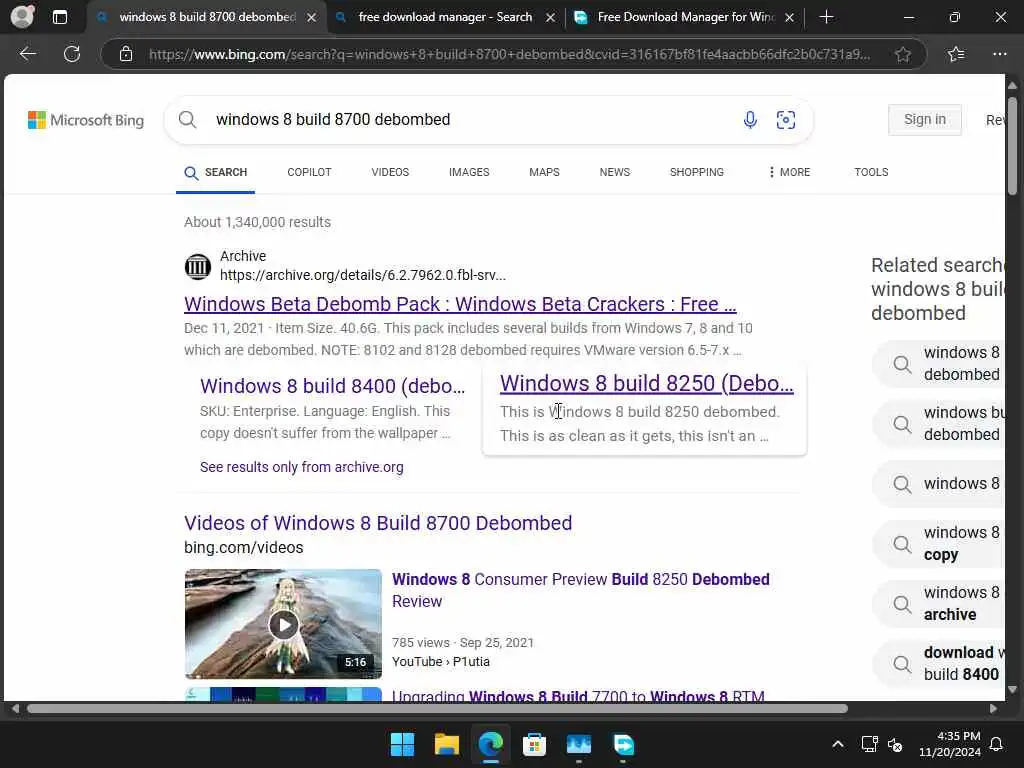Select the IMAGES search tab
The height and width of the screenshot is (768, 1024).
(469, 172)
